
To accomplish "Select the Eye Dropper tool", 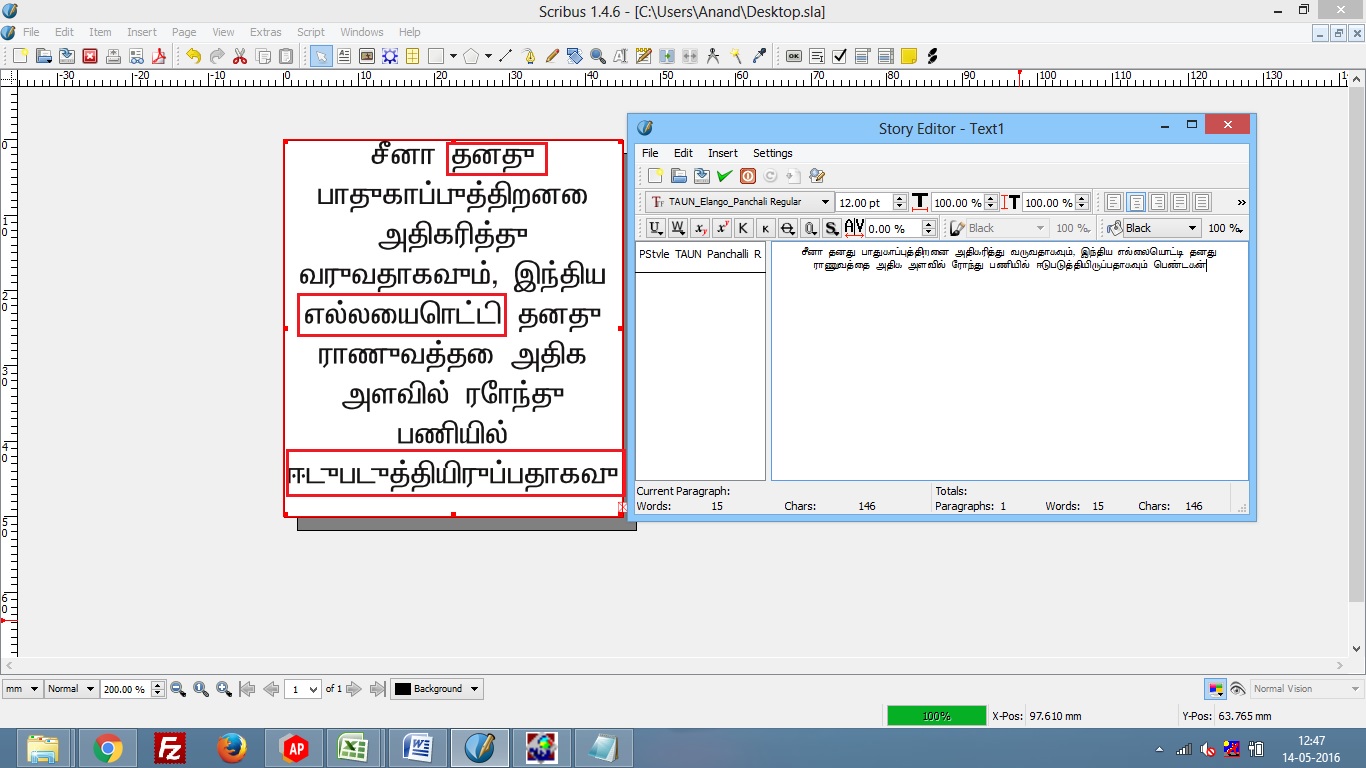I will click(759, 56).
